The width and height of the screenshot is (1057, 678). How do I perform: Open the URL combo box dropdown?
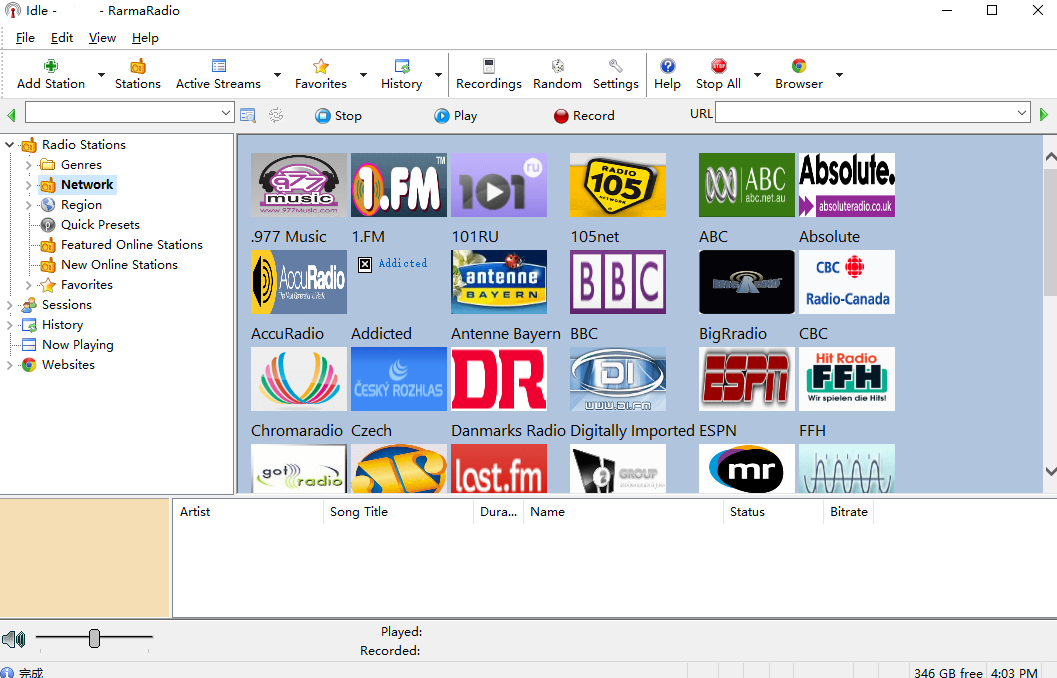point(1021,114)
